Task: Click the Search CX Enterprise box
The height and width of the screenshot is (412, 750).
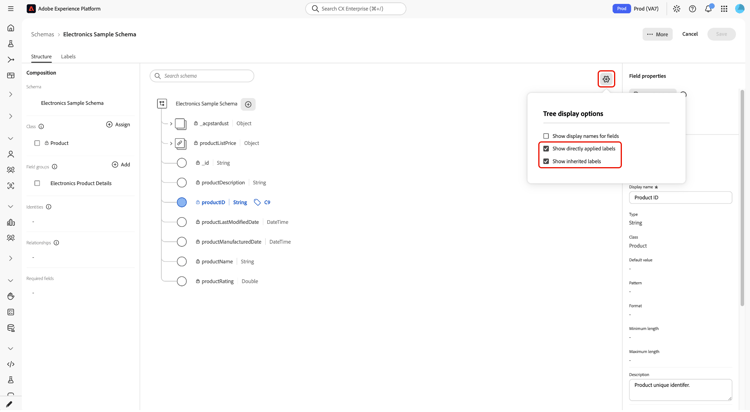Action: [355, 9]
